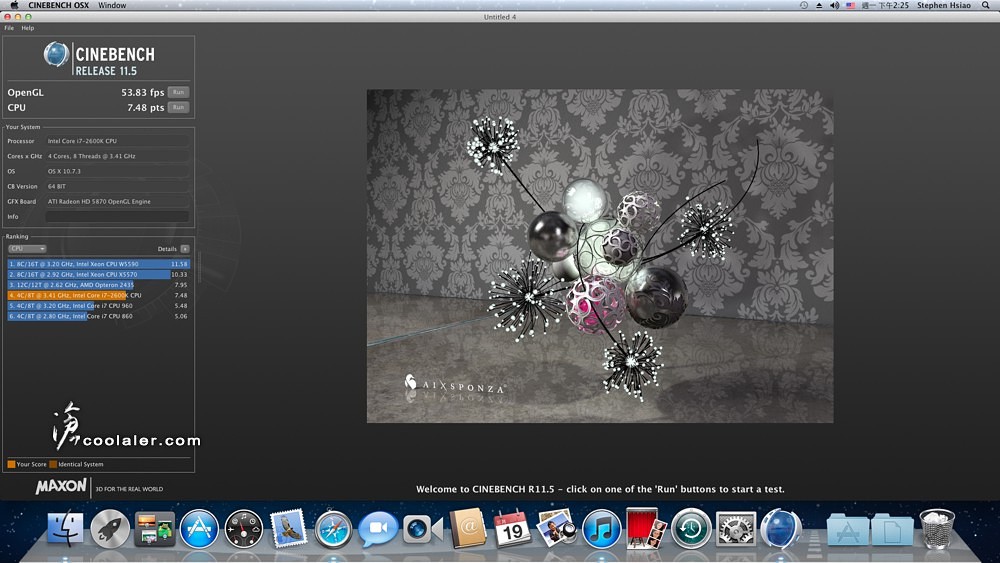Viewport: 1000px width, 563px height.
Task: Open Time Machine icon in dock
Action: pos(691,529)
